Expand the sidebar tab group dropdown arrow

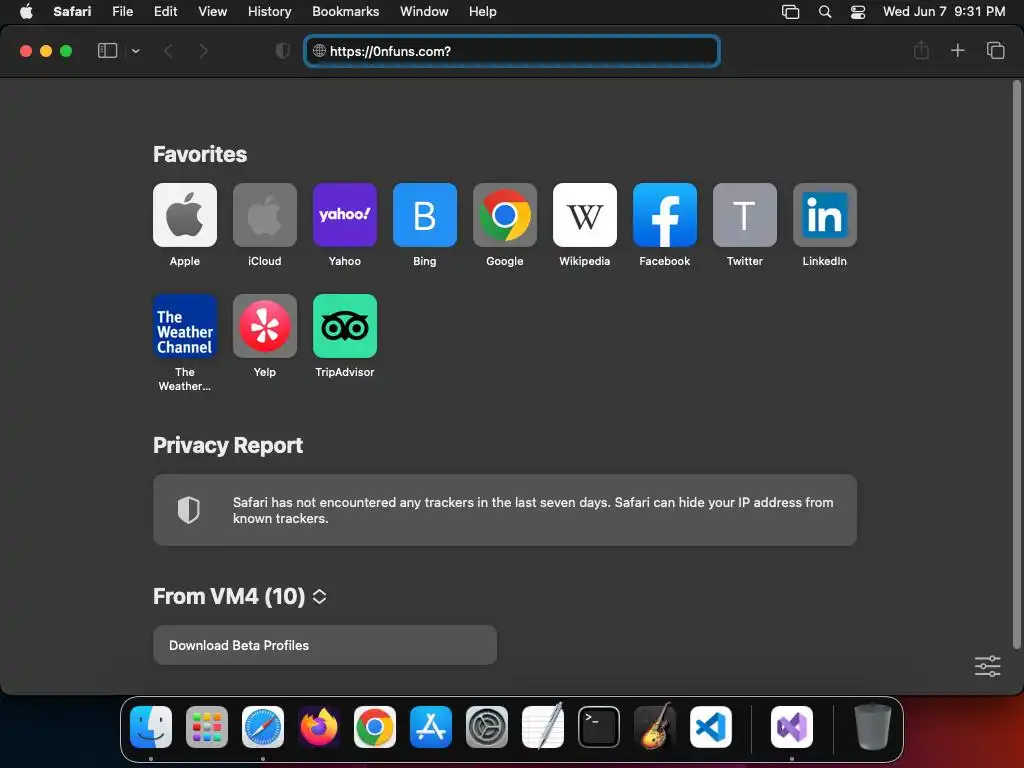click(135, 51)
